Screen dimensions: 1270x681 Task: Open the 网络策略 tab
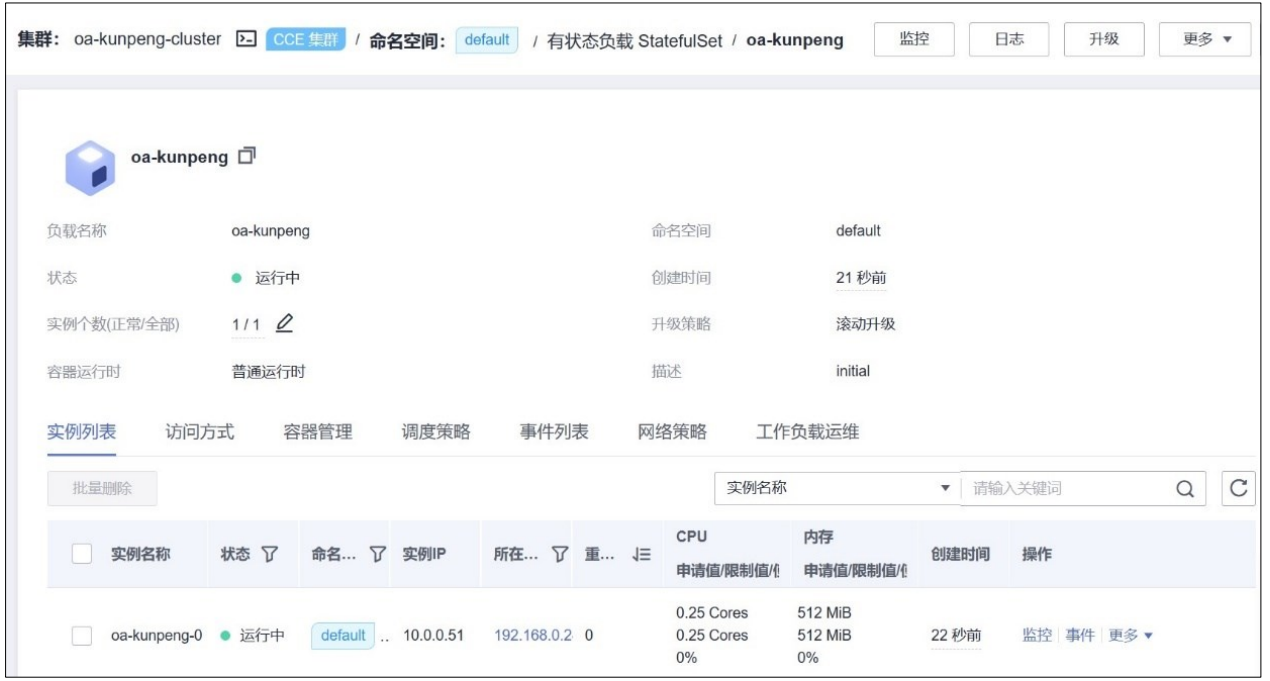(x=672, y=432)
